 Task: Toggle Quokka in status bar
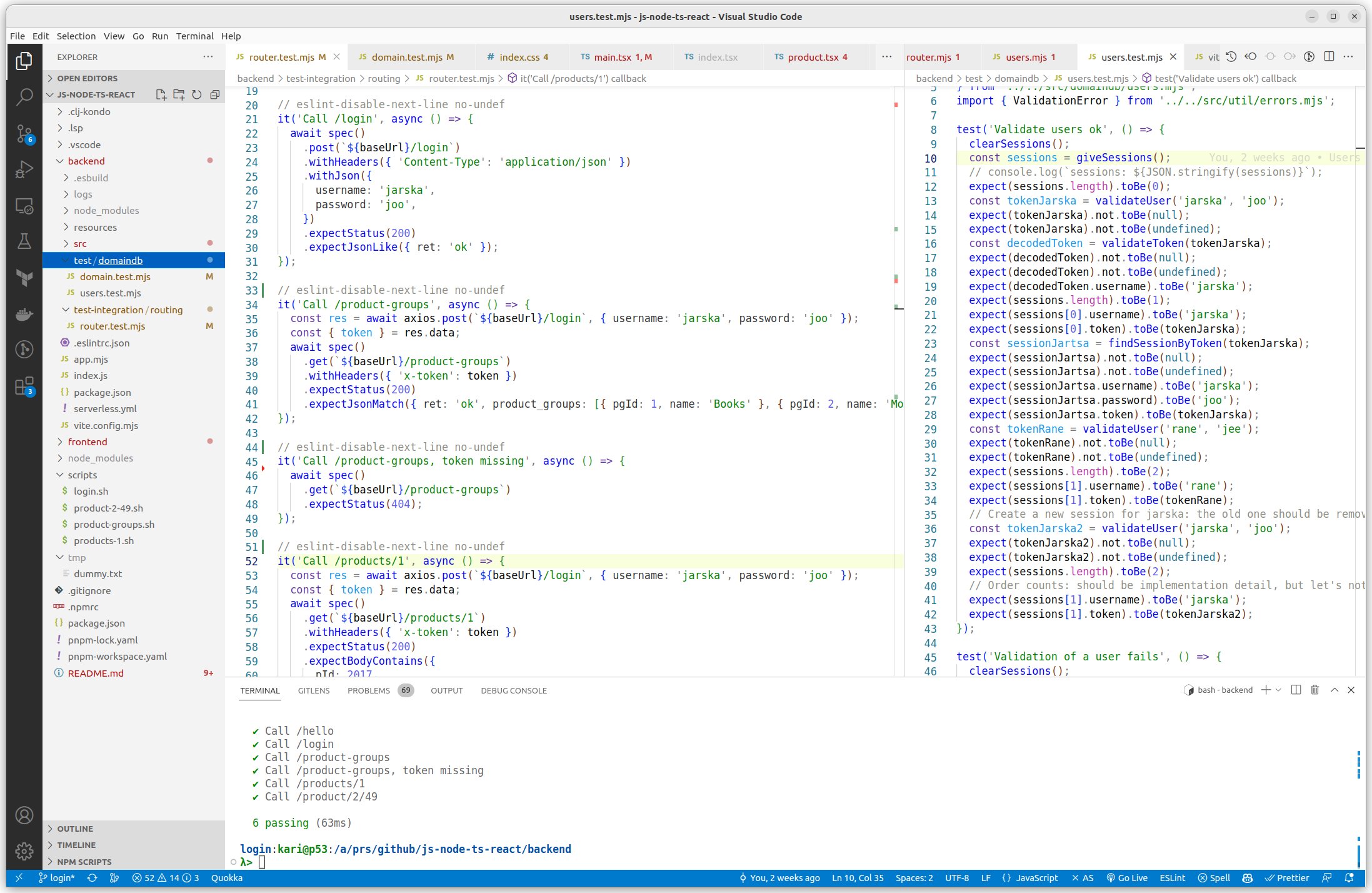[227, 878]
